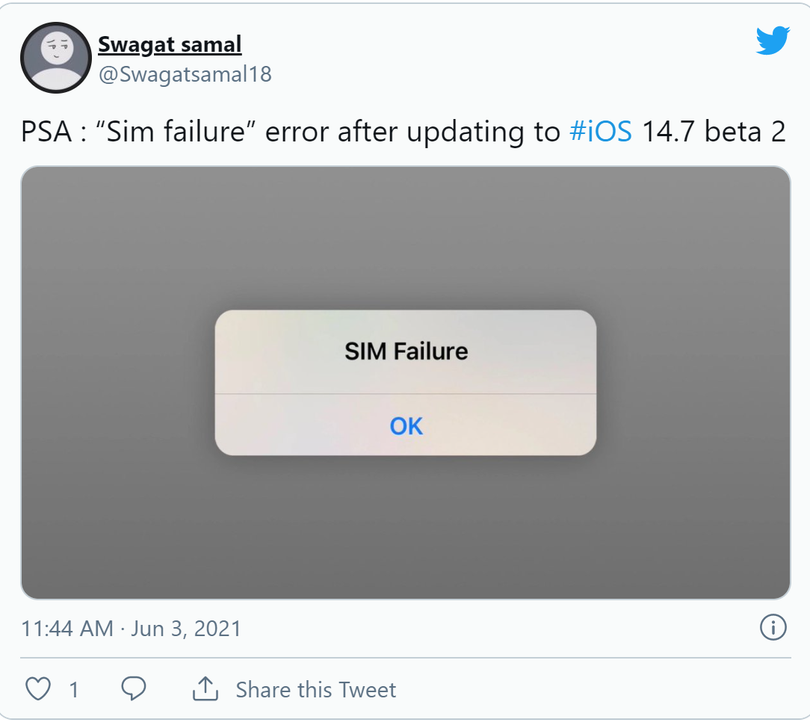Click the Swagat samal username link
This screenshot has width=810, height=720.
point(169,44)
